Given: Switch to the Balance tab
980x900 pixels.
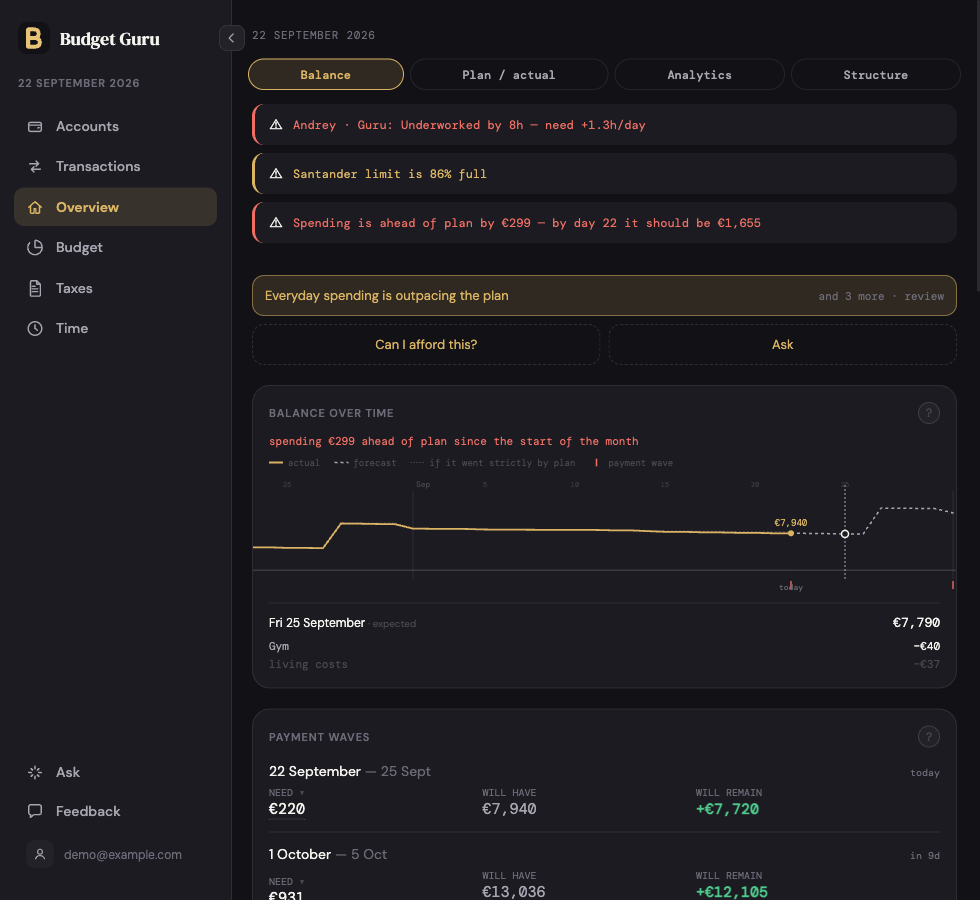Looking at the screenshot, I should (326, 74).
